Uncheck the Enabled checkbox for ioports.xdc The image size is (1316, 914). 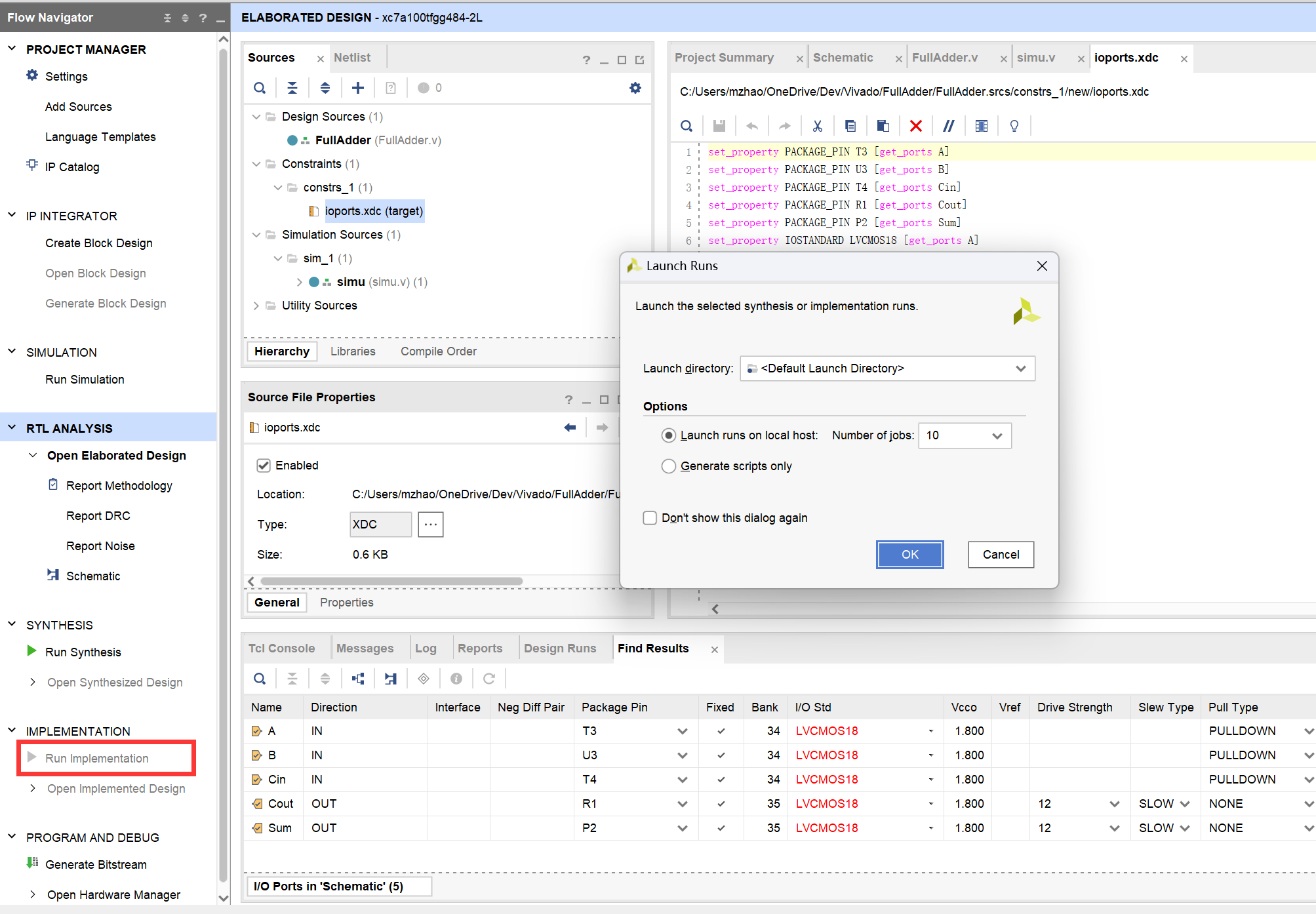coord(264,466)
